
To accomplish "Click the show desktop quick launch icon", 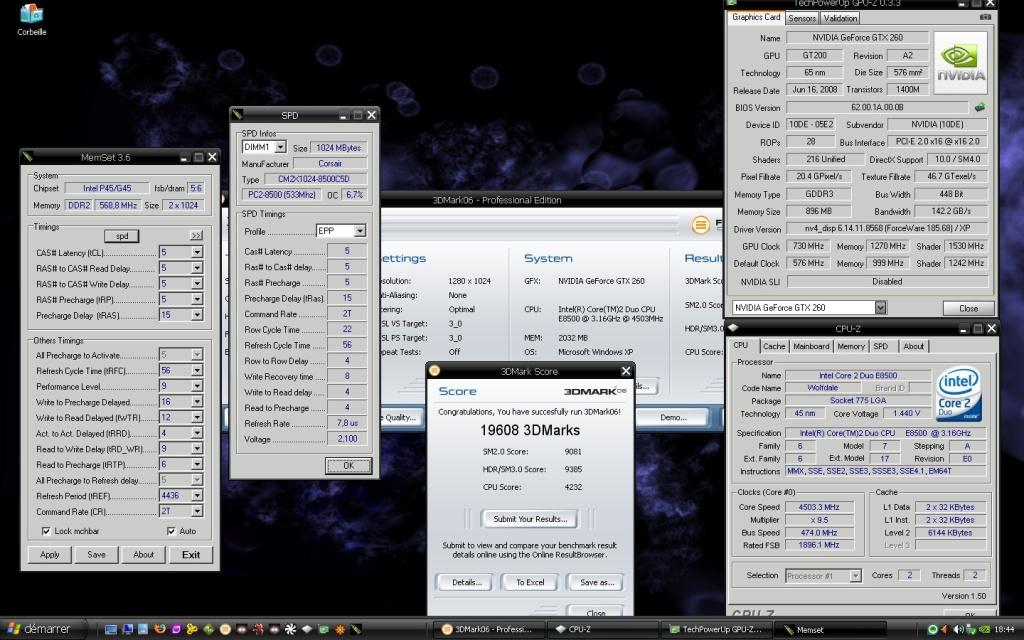I will point(111,630).
